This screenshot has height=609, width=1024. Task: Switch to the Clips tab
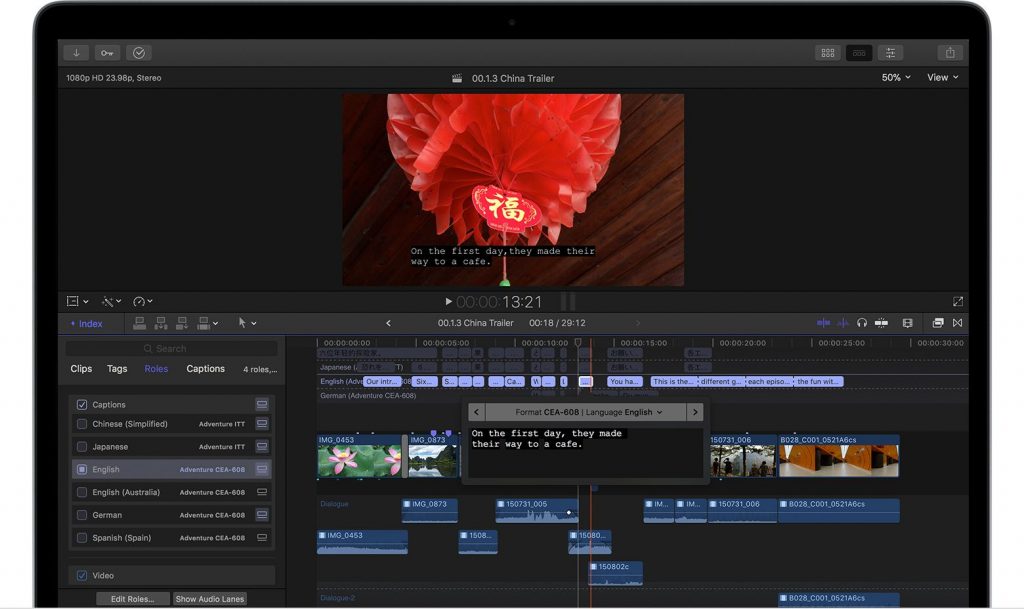[81, 369]
